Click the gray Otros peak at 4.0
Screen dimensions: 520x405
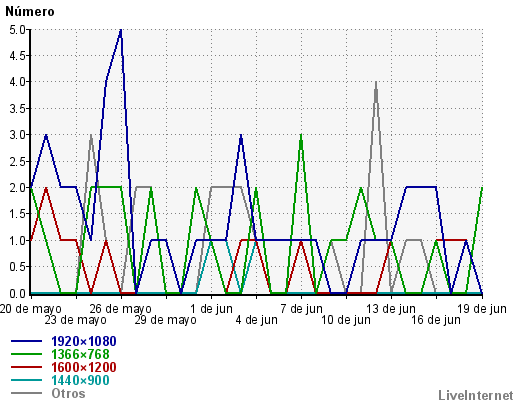pos(376,82)
